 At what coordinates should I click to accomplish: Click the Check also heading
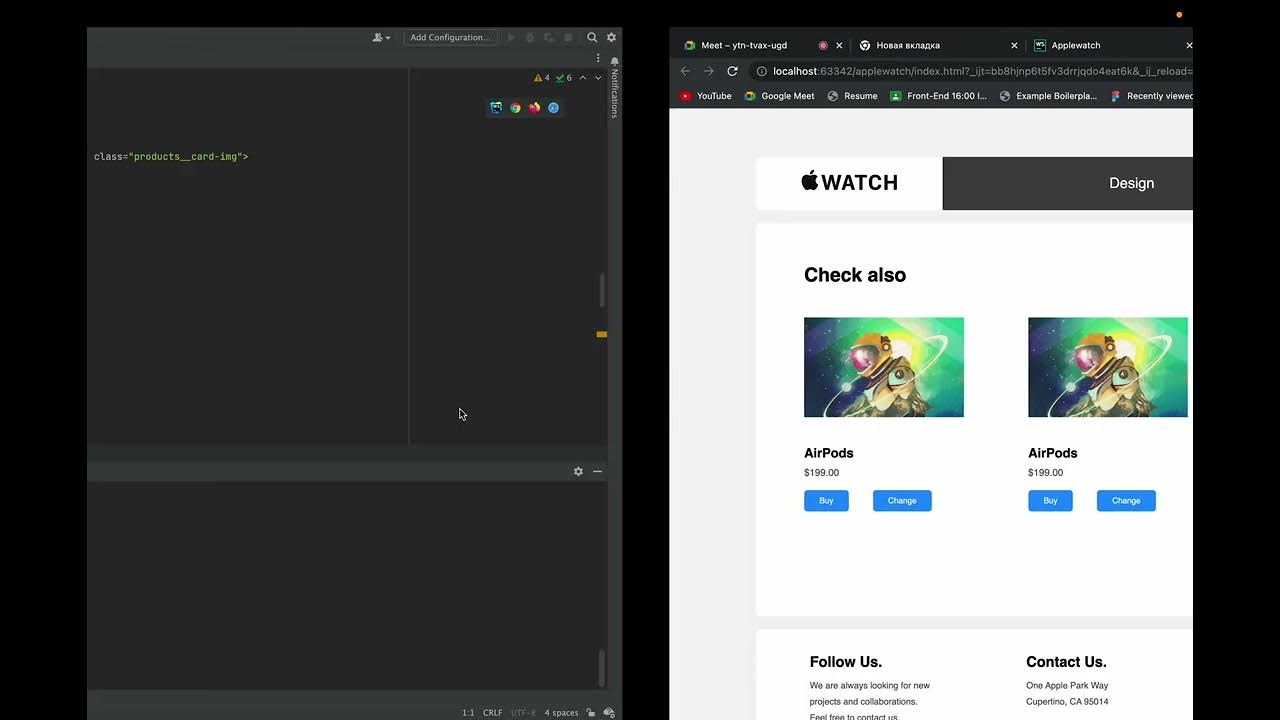tap(855, 275)
